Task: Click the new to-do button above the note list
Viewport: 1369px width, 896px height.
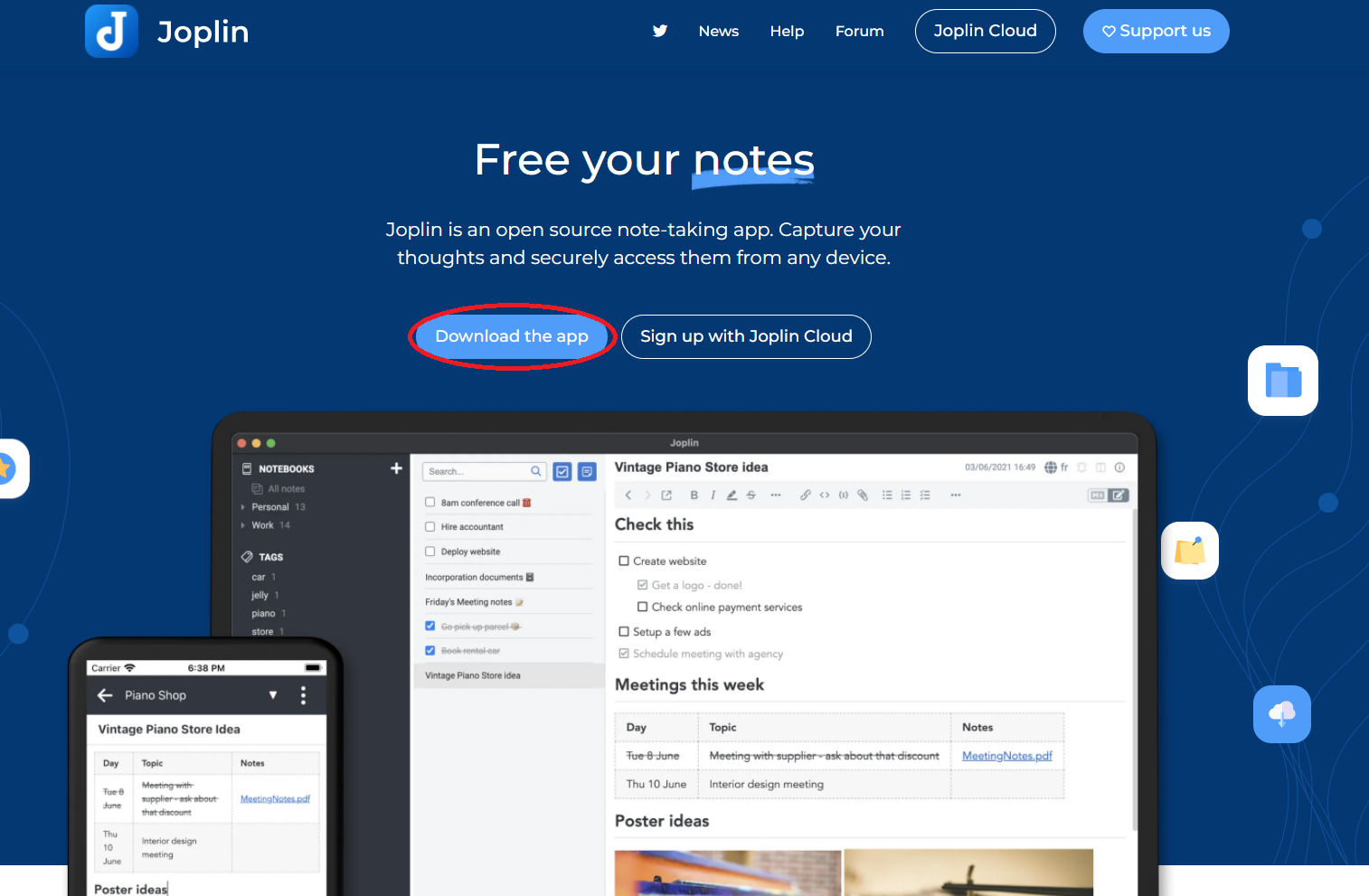Action: pos(562,471)
